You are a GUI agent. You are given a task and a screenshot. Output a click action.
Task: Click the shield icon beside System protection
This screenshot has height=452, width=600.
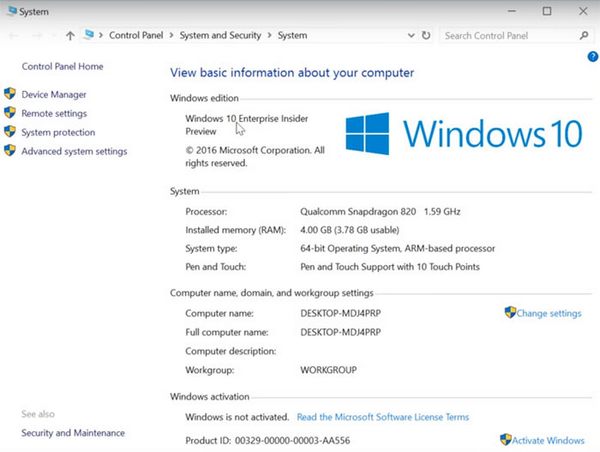10,132
